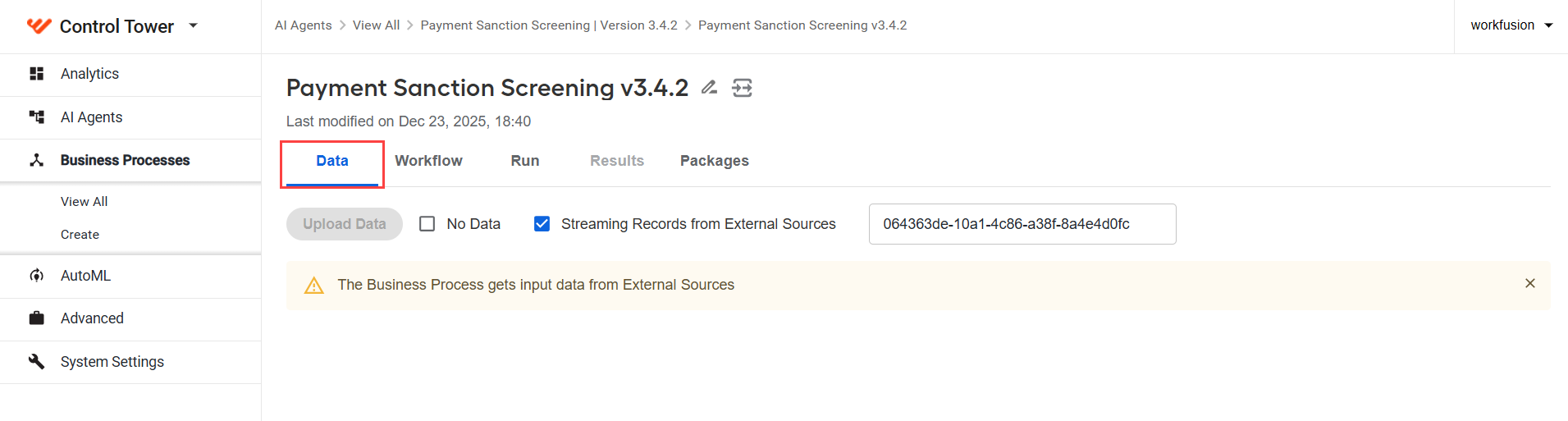
Task: Select the Run tab
Action: 525,161
